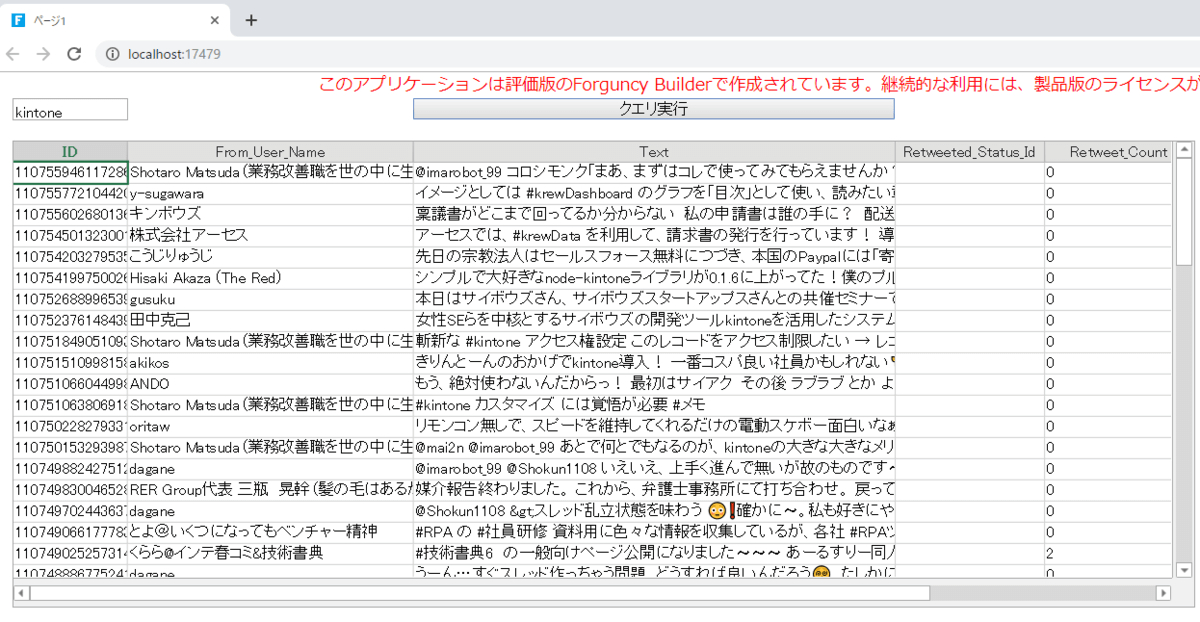Select the キンボウズ user name cell
This screenshot has width=1200, height=622.
pyautogui.click(x=271, y=214)
